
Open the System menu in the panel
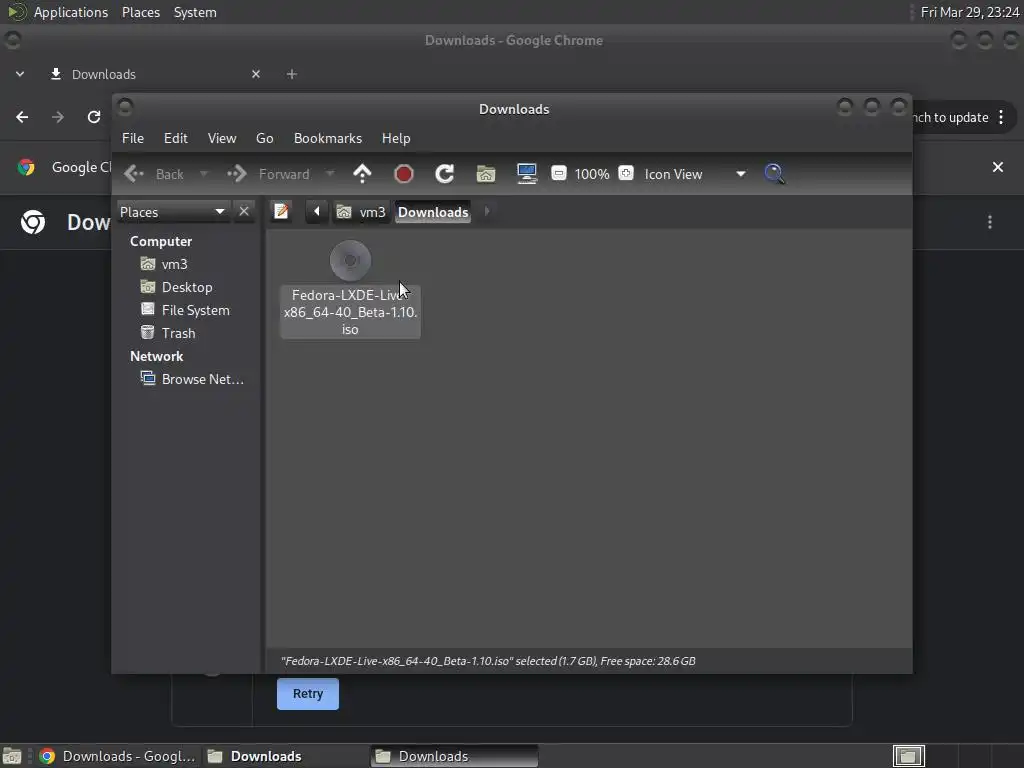(x=195, y=12)
